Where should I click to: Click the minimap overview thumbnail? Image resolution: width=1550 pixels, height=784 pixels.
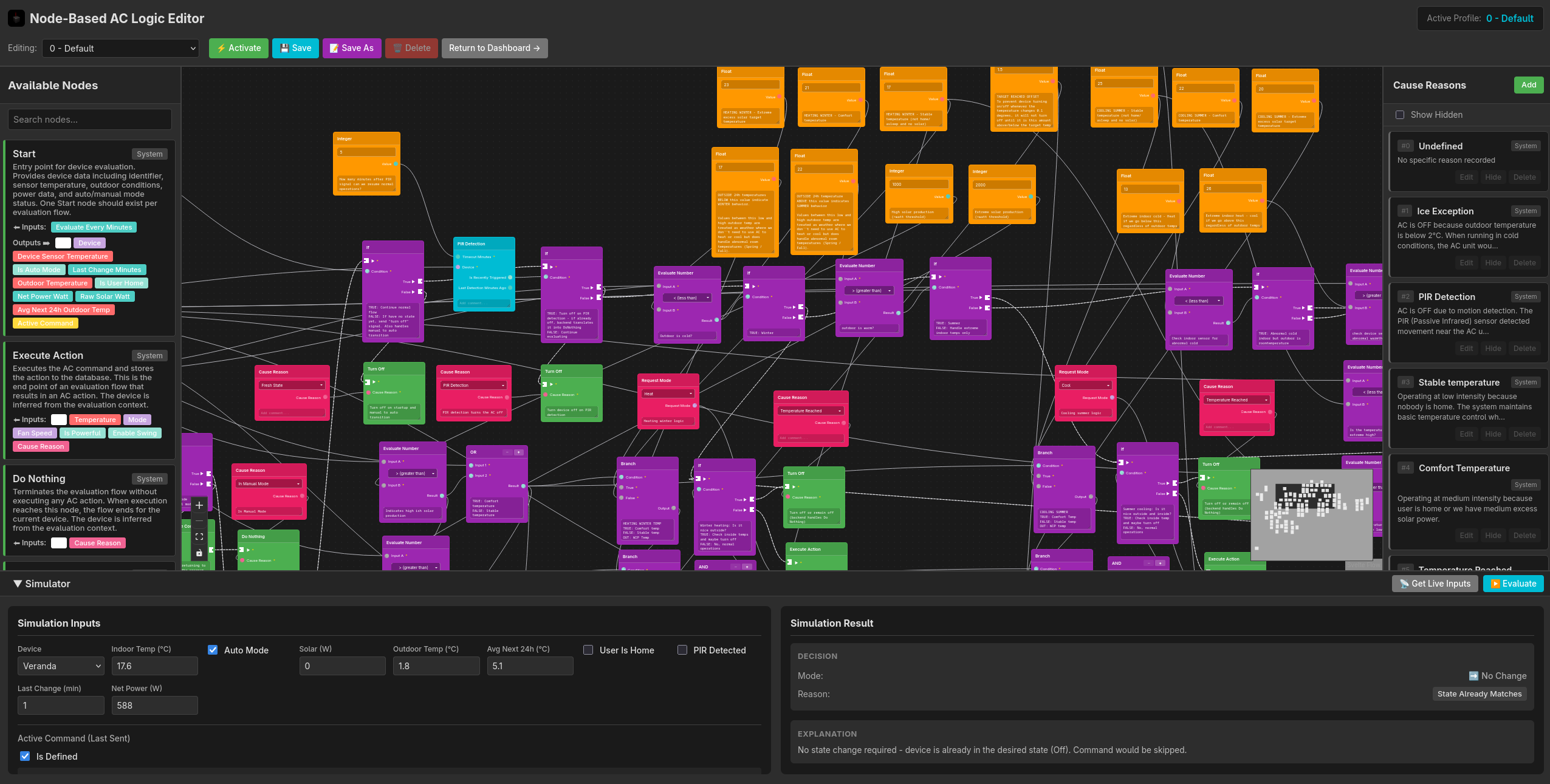coord(1311,514)
